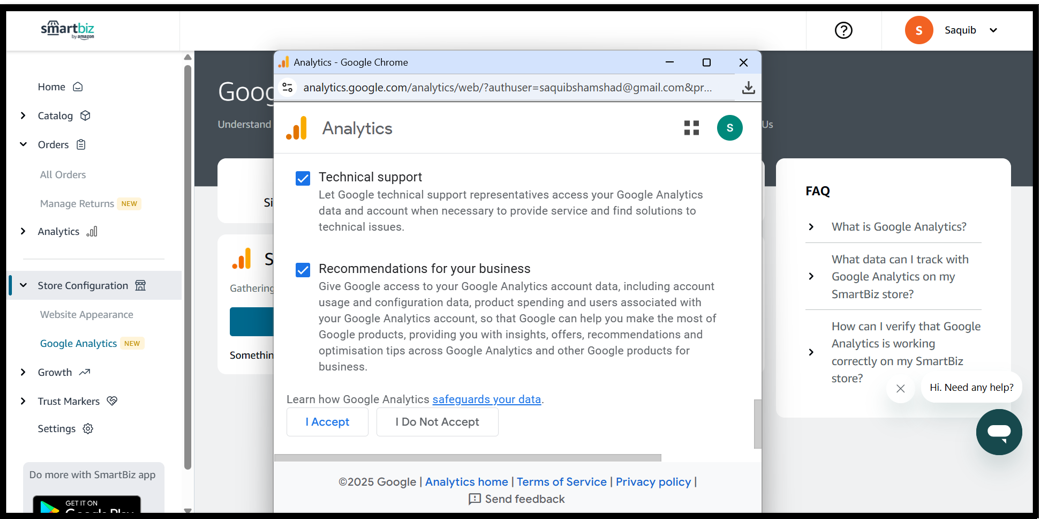
Task: Open the Google apps grid icon
Action: (x=691, y=128)
